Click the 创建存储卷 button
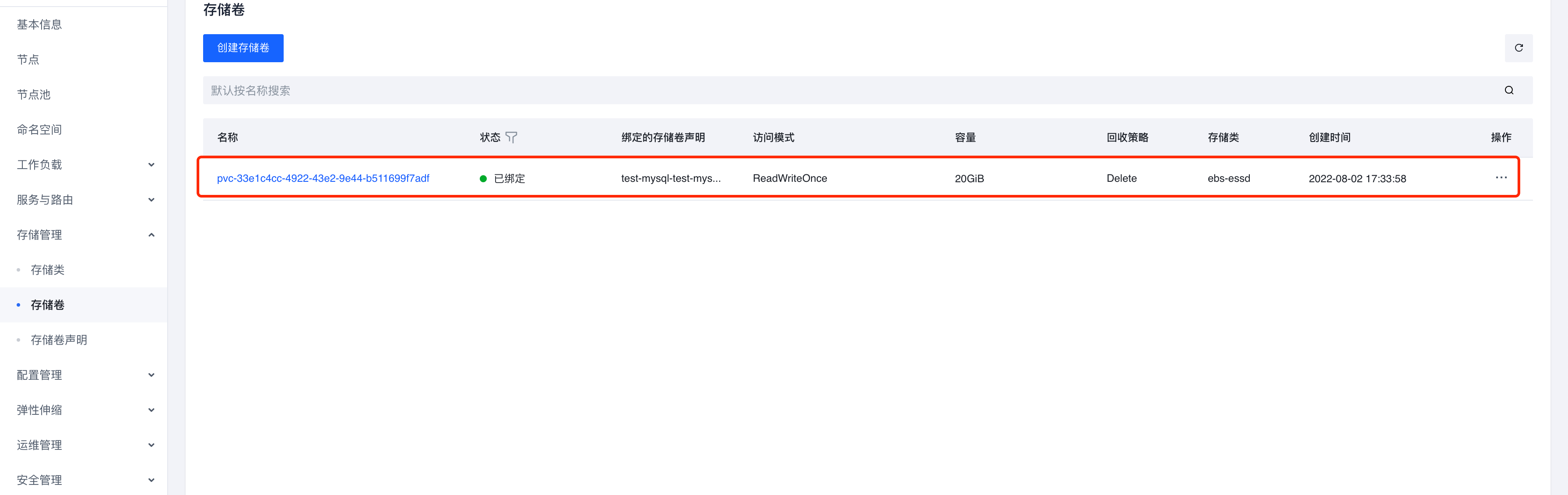The image size is (1568, 495). 243,48
